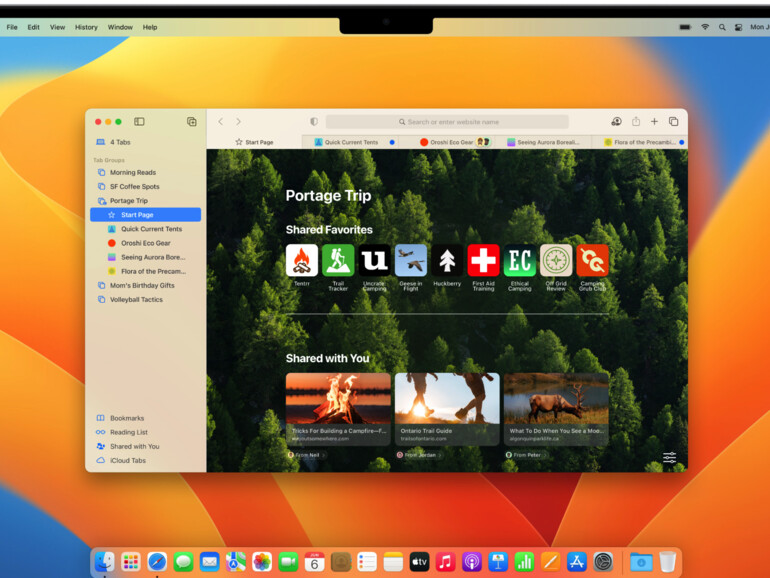Screen dimensions: 770x578
Task: Click the search or enter website field
Action: click(447, 121)
